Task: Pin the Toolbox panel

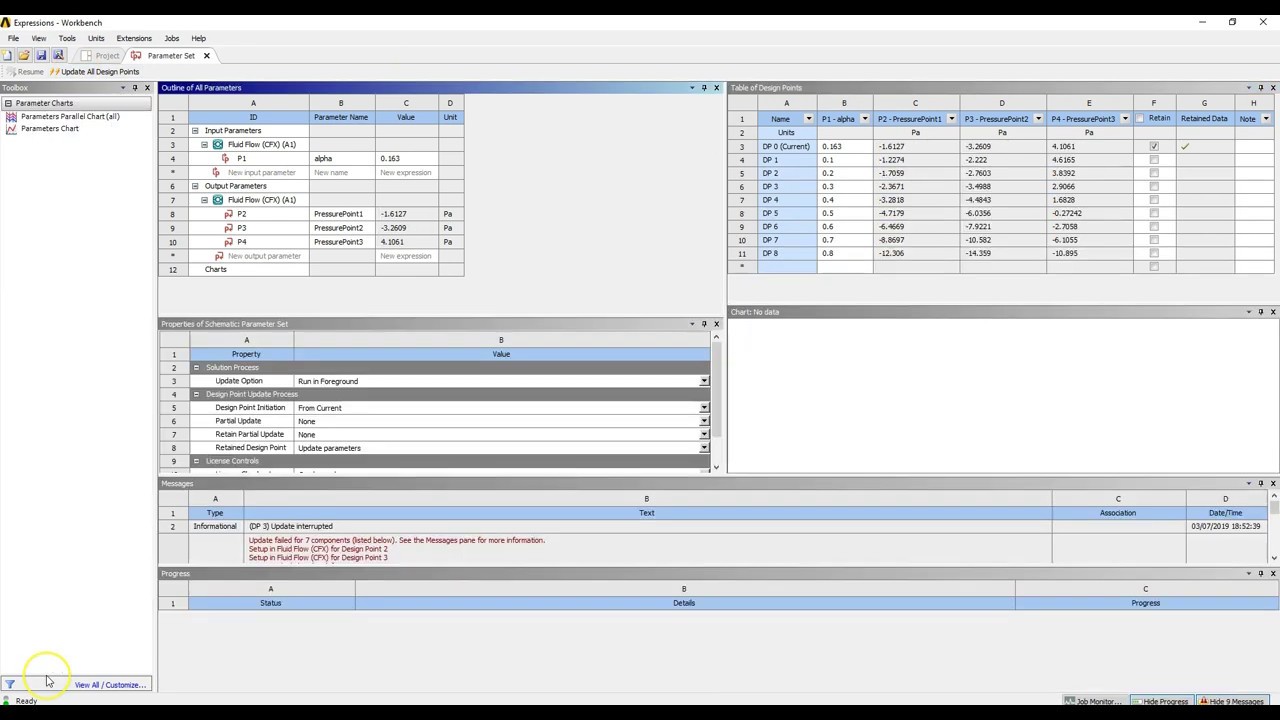Action: point(135,88)
